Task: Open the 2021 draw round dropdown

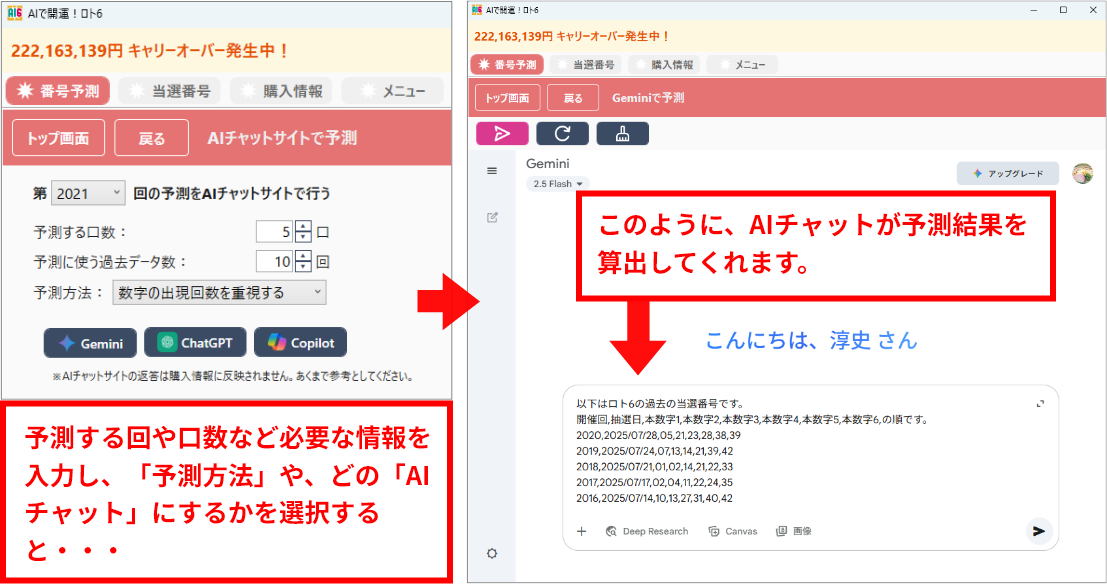Action: click(88, 193)
